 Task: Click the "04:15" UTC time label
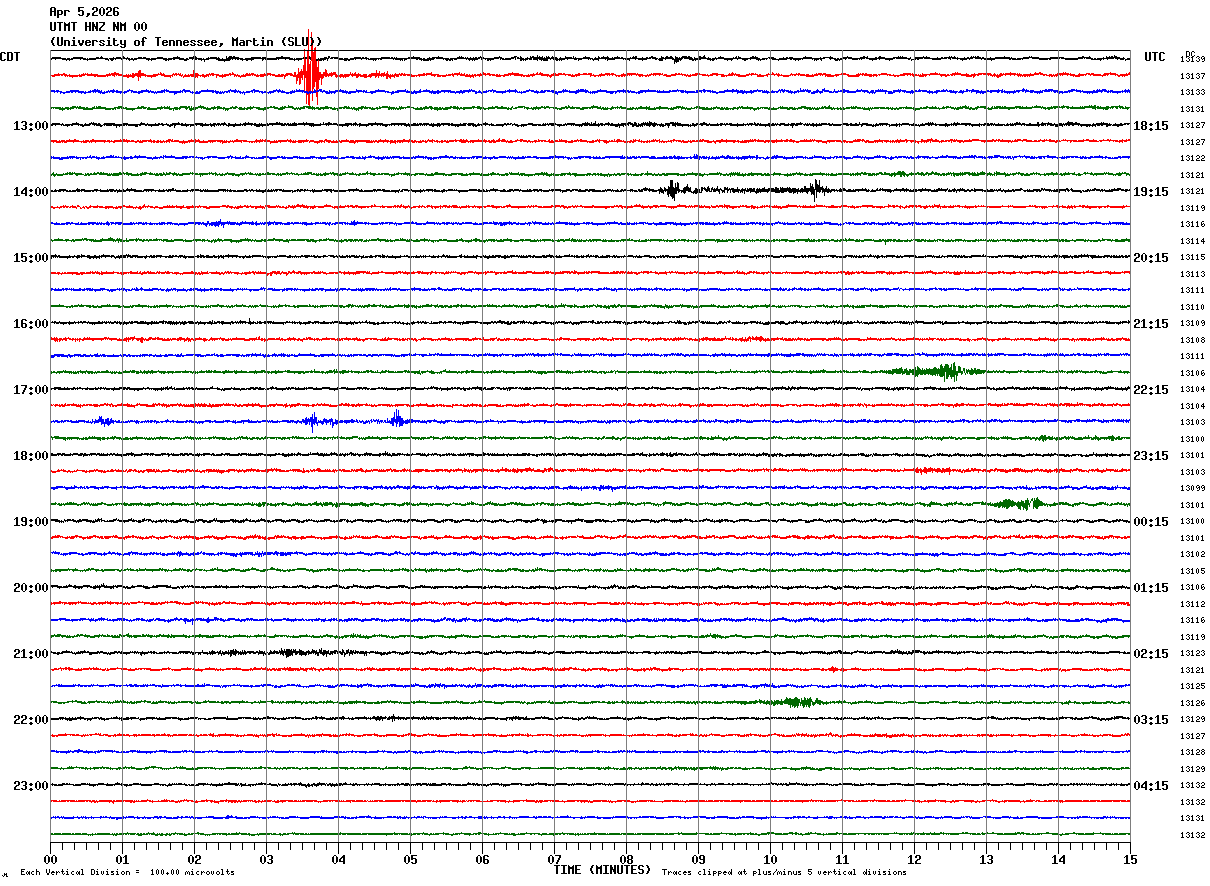(x=1151, y=785)
